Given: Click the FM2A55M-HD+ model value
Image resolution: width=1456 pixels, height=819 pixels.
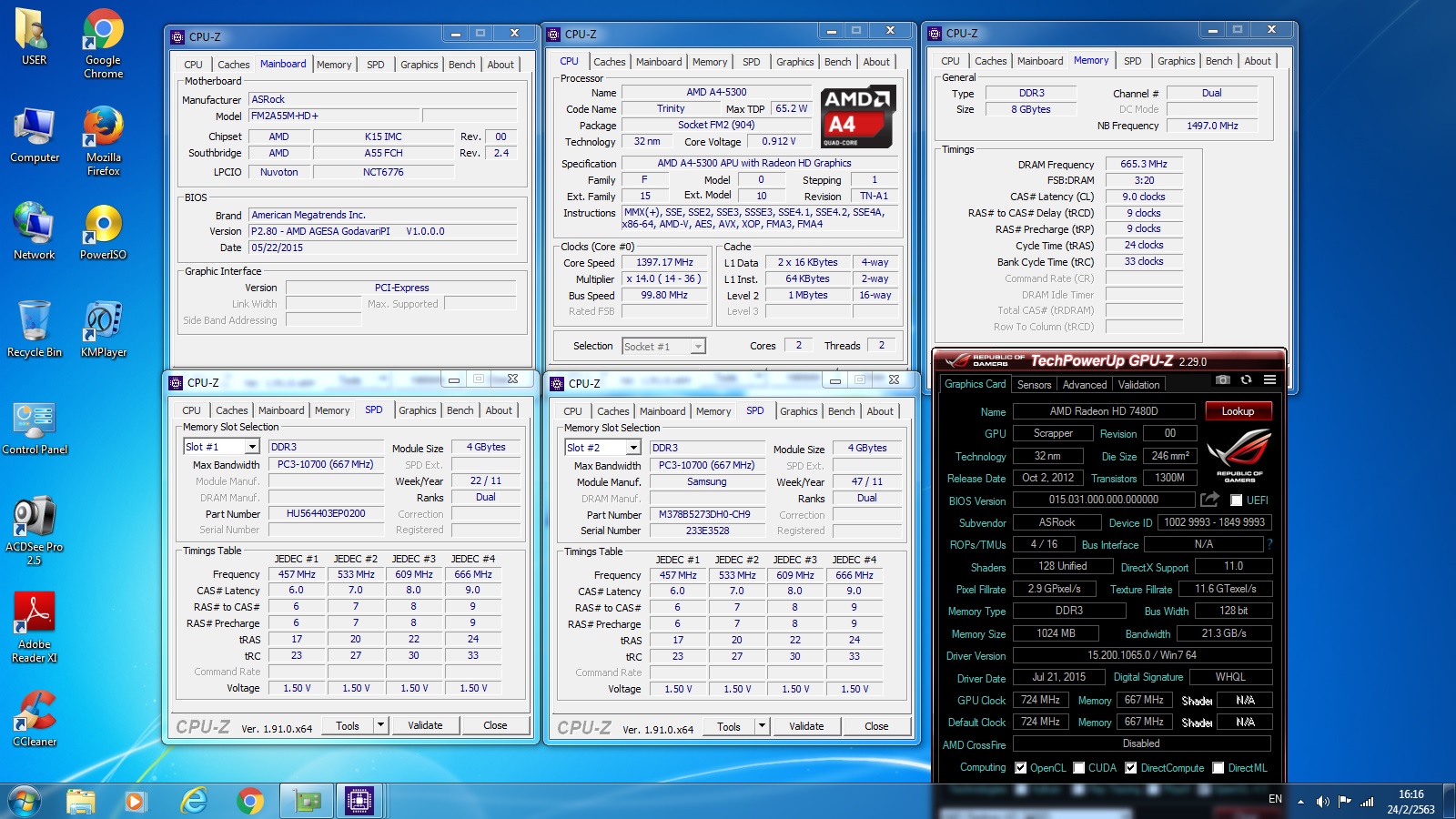Looking at the screenshot, I should [334, 116].
